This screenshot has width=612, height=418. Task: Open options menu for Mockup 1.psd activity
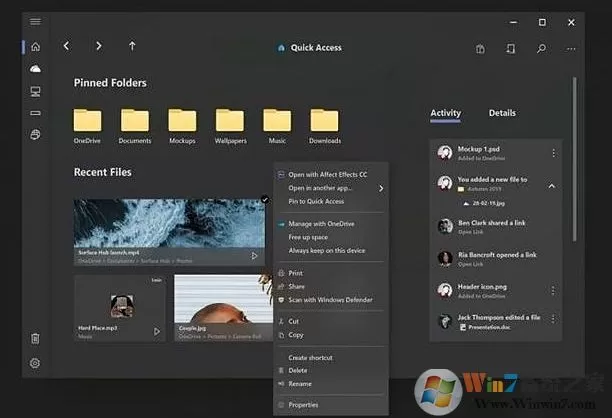pyautogui.click(x=553, y=153)
